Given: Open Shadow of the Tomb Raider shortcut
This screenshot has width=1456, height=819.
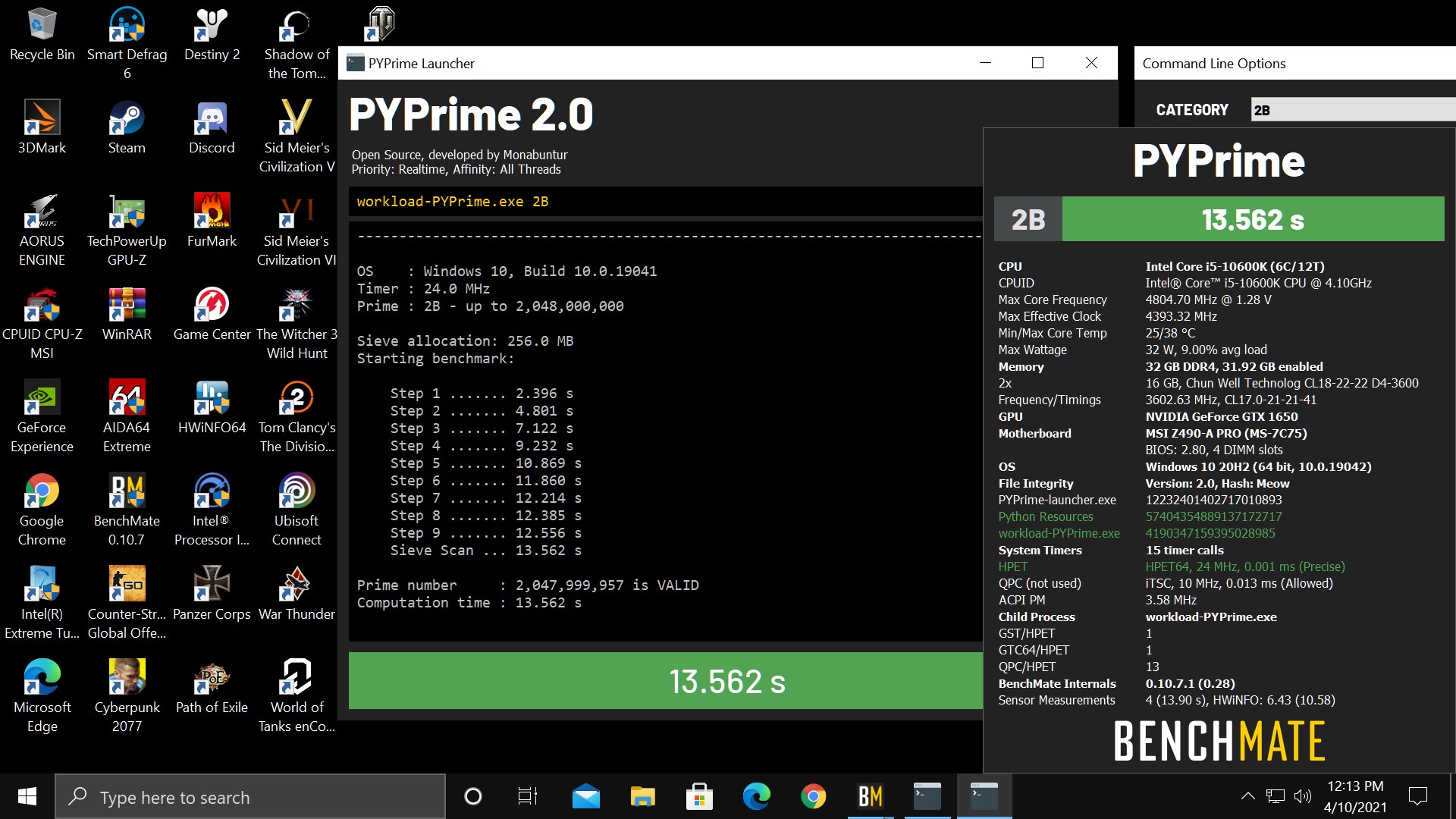Looking at the screenshot, I should click(297, 44).
